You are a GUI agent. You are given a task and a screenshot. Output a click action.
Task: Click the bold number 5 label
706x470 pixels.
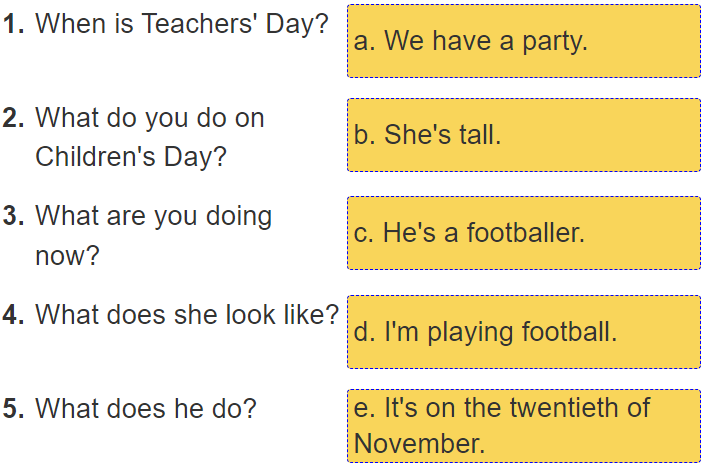13,409
